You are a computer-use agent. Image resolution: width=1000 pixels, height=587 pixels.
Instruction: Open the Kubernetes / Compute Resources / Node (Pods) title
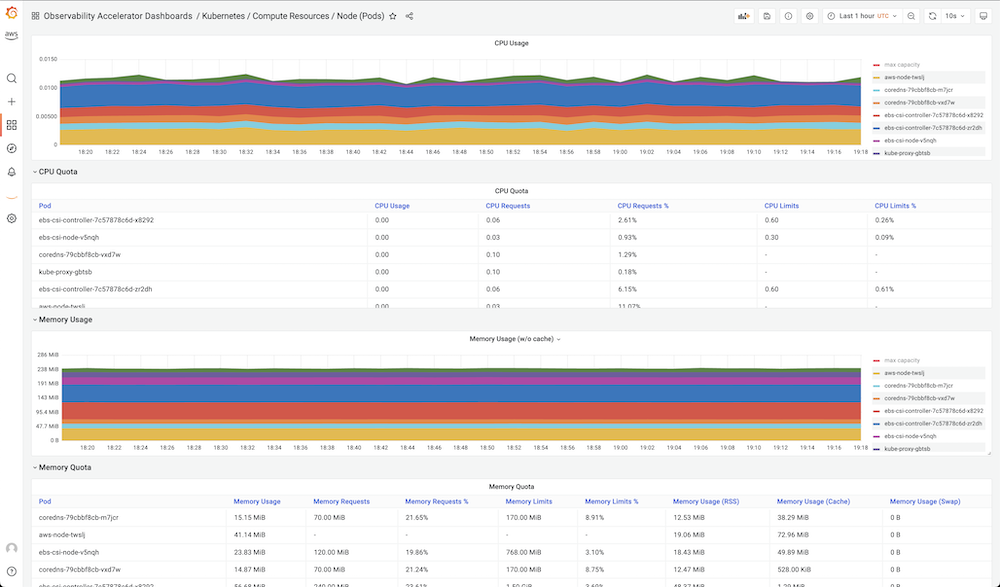293,16
